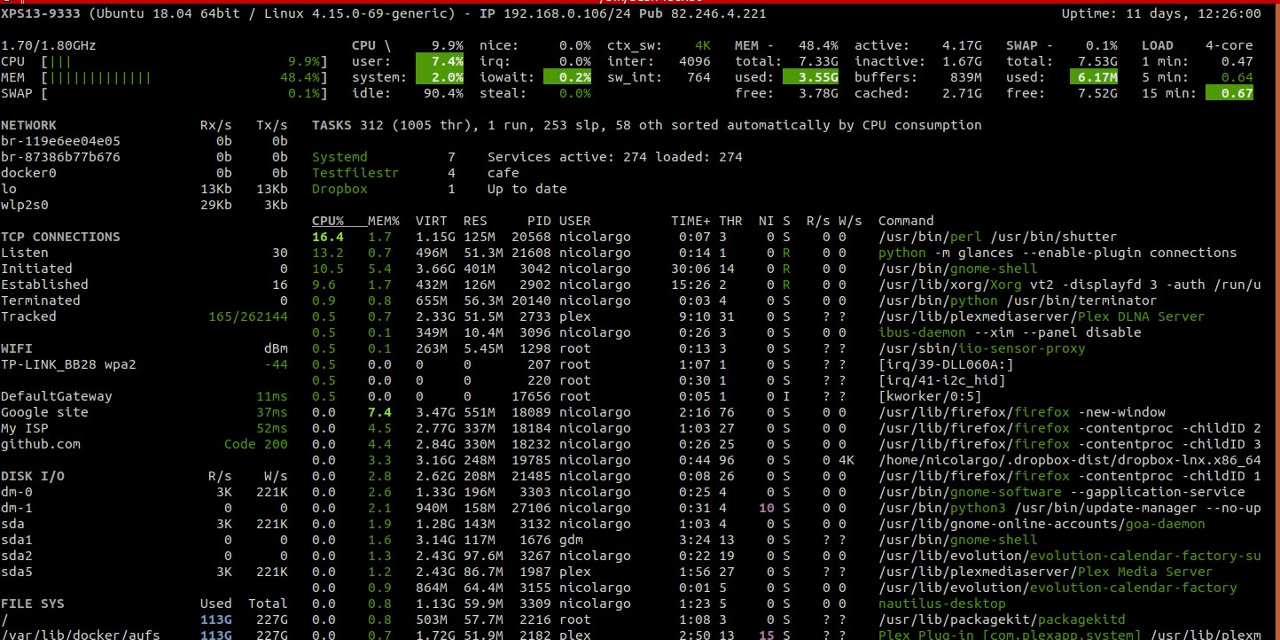The width and height of the screenshot is (1280, 640).
Task: Click the FILE SYS section header
Action: pos(32,605)
